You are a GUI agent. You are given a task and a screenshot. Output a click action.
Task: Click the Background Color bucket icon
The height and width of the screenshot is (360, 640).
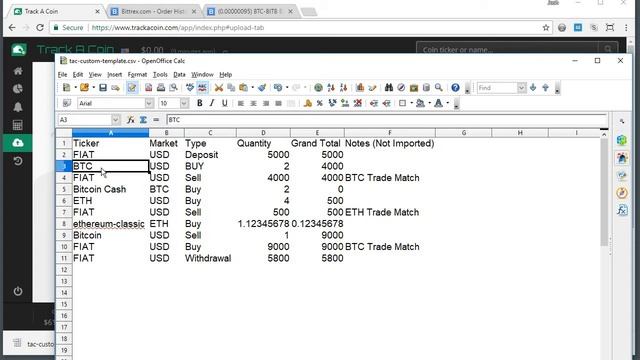[x=420, y=103]
